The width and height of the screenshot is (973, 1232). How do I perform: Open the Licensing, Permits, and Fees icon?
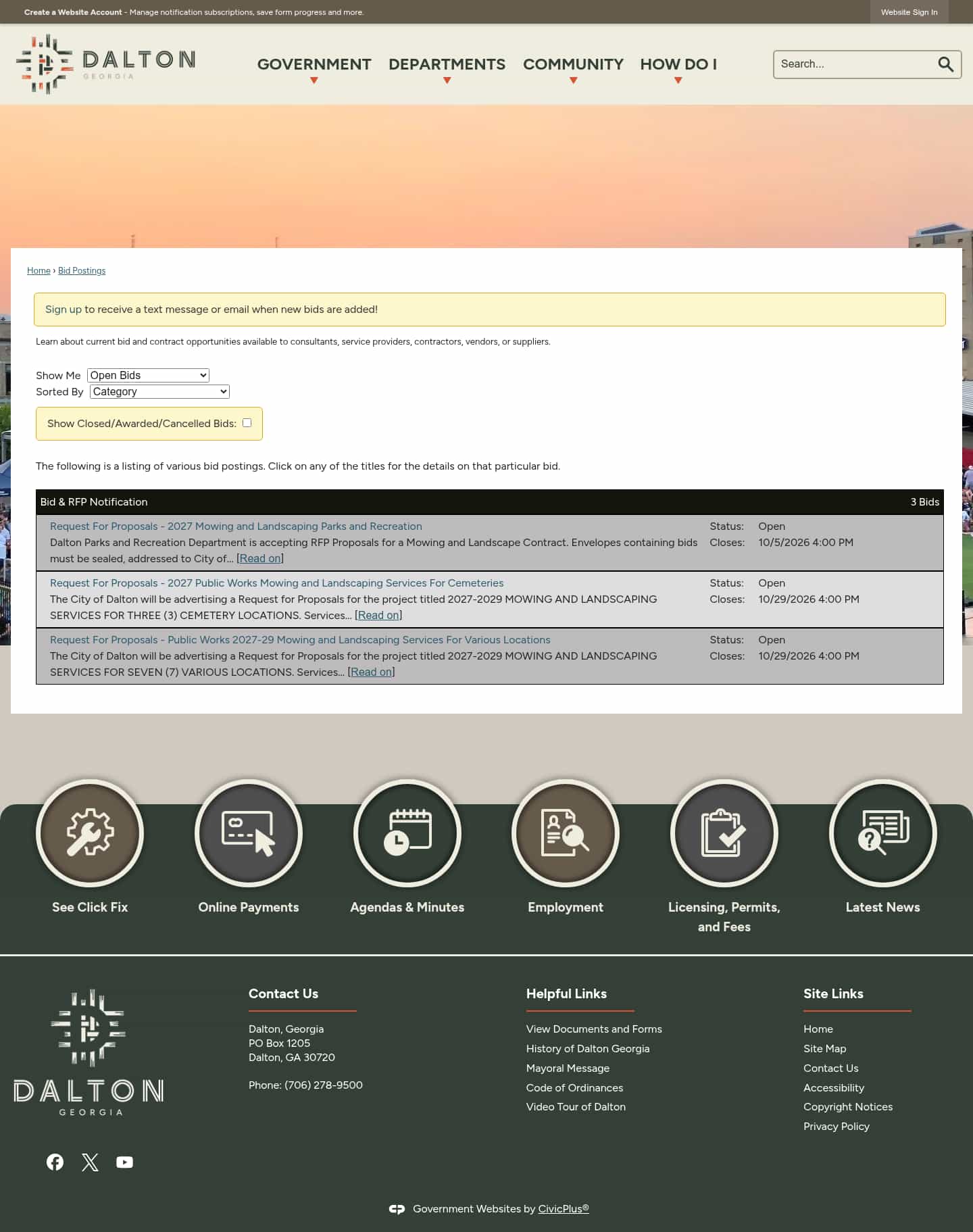click(724, 833)
